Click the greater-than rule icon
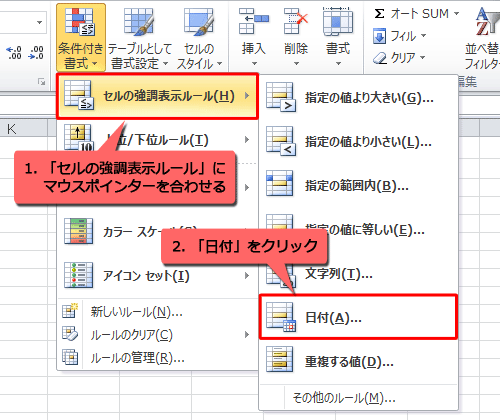 (281, 97)
